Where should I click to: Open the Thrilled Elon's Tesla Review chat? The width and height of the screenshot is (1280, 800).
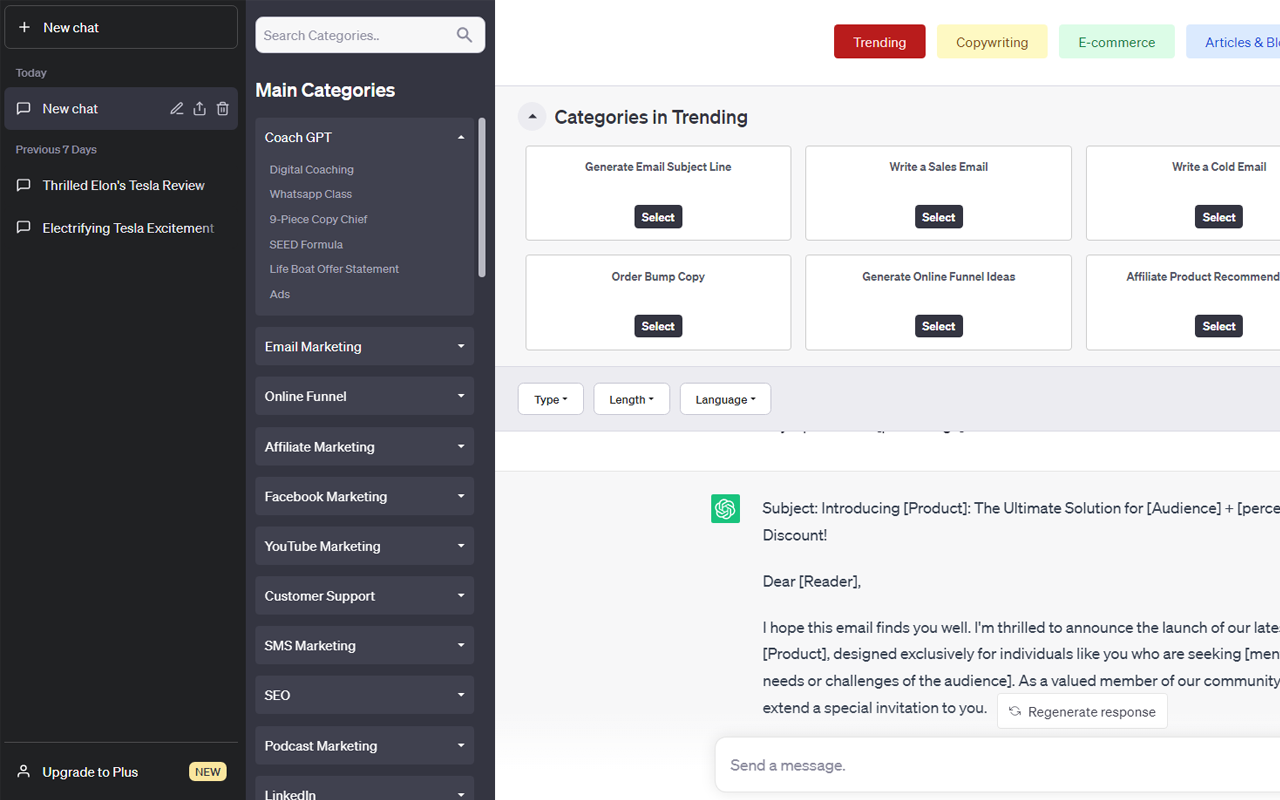point(121,185)
